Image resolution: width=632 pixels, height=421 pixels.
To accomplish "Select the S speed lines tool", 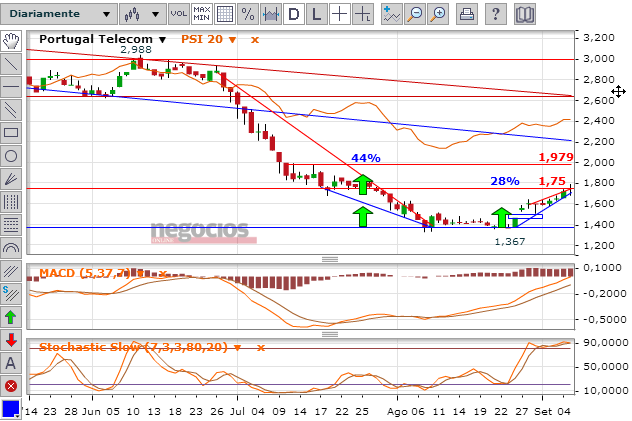I will [11, 294].
